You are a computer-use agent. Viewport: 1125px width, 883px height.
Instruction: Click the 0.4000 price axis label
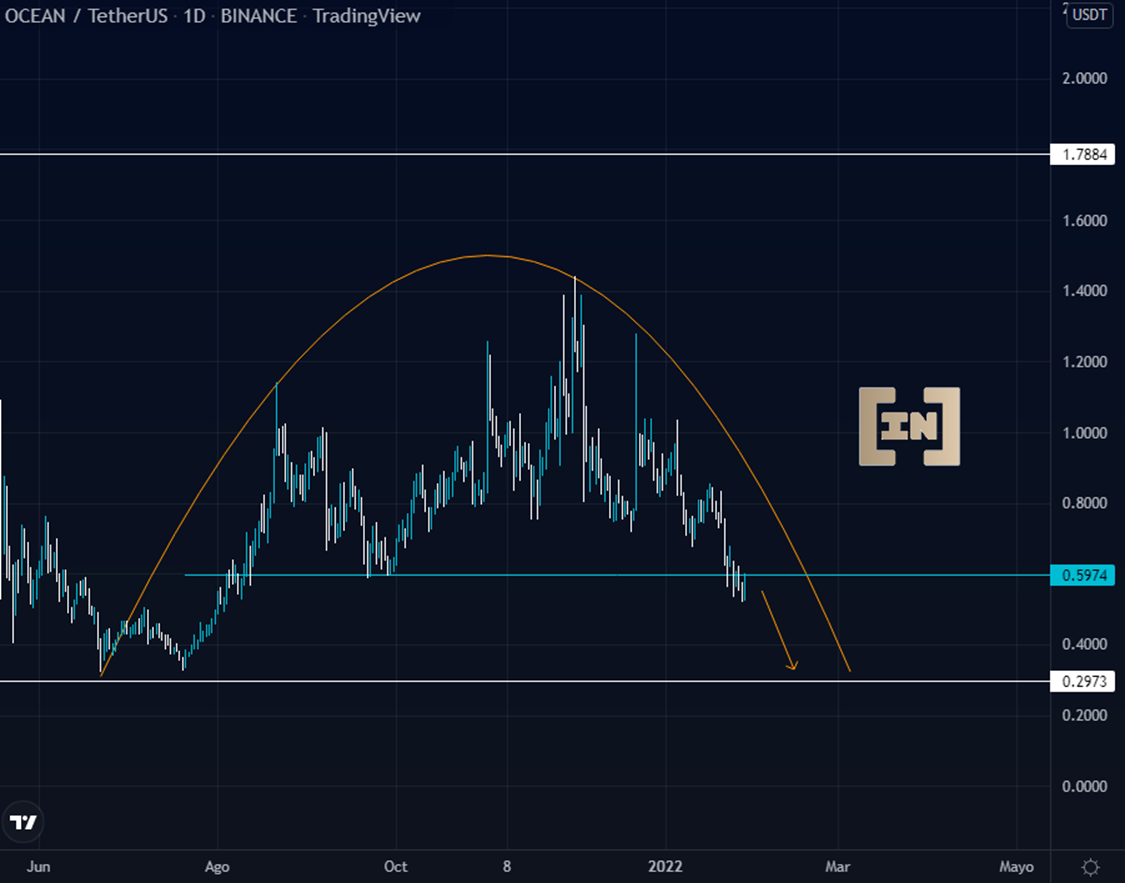1085,644
